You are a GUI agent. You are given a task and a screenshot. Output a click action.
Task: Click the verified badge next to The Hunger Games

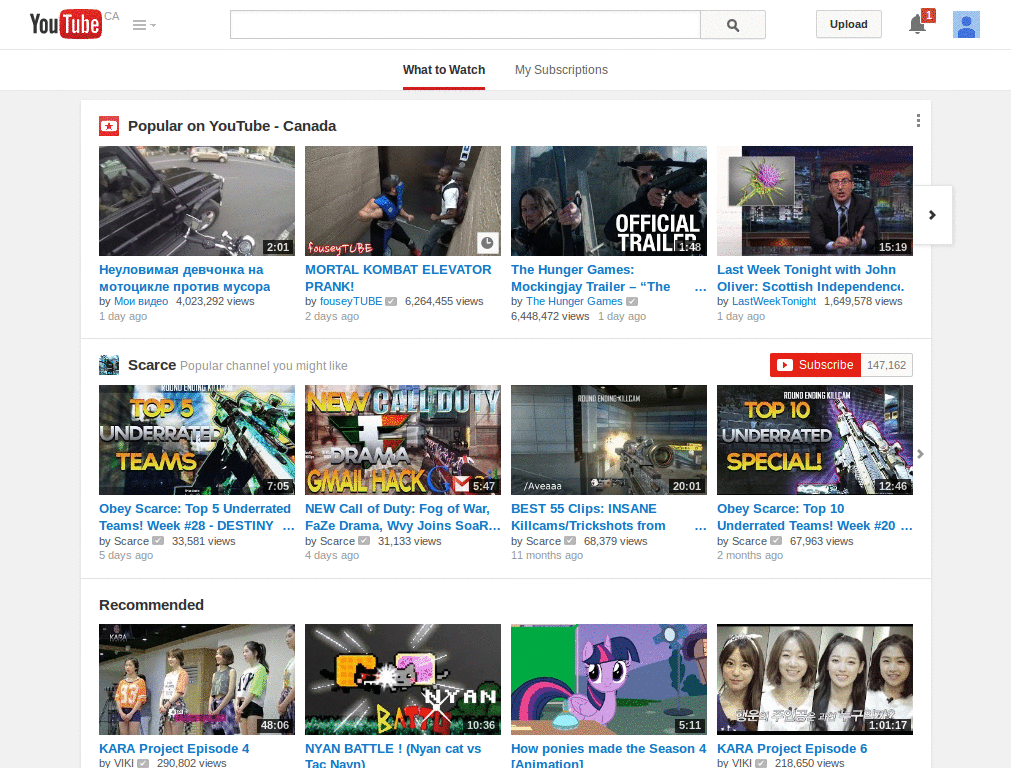tap(632, 302)
